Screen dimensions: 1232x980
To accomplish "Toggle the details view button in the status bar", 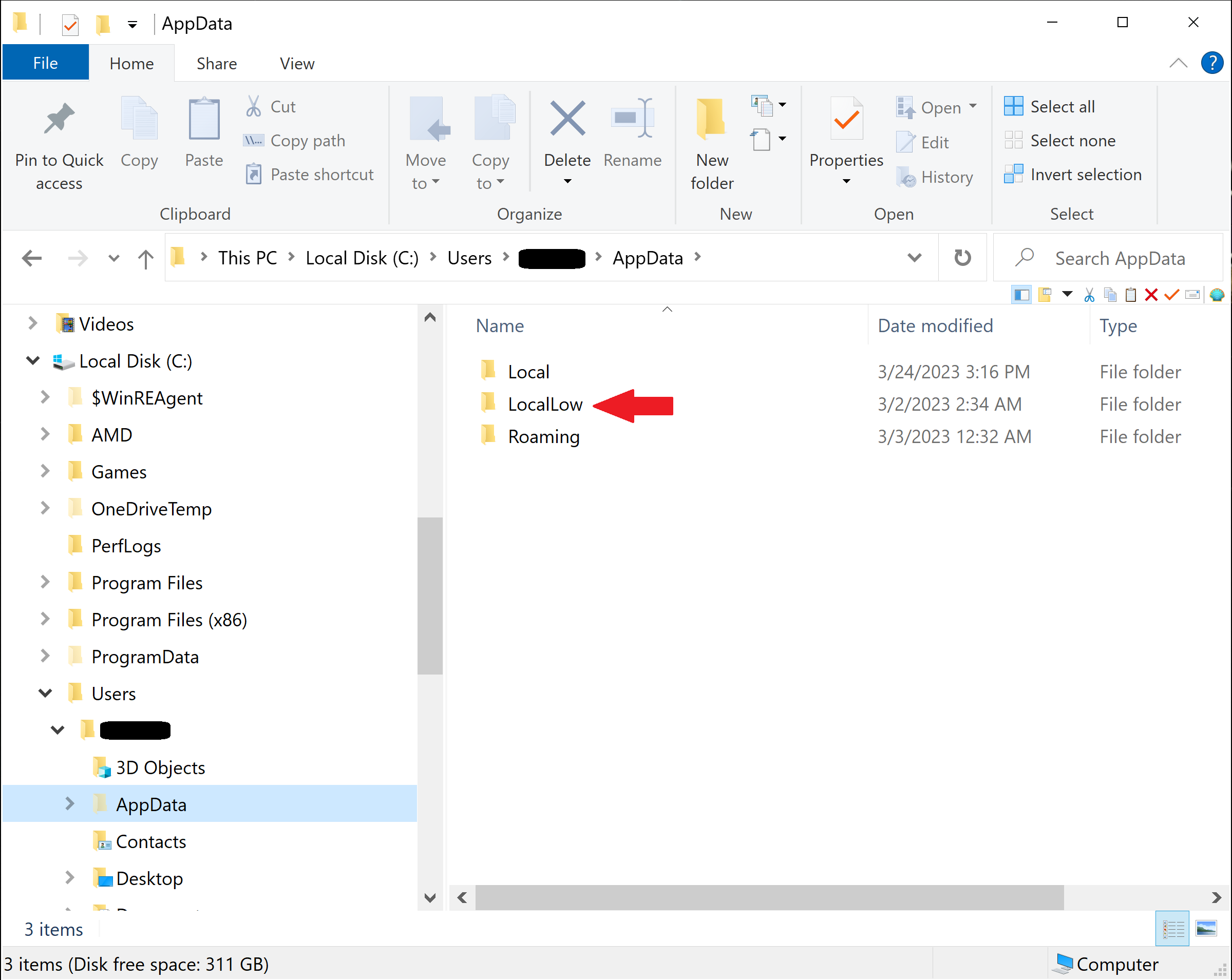I will 1172,929.
